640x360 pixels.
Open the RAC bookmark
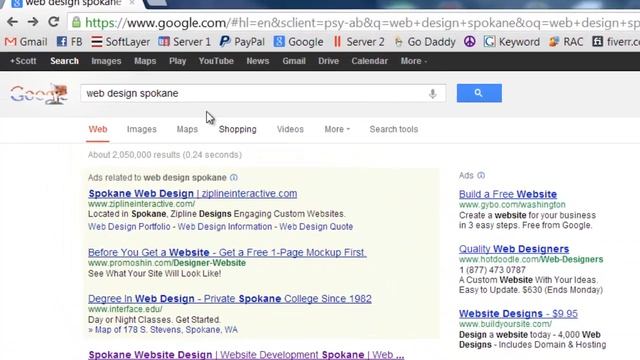[x=566, y=42]
